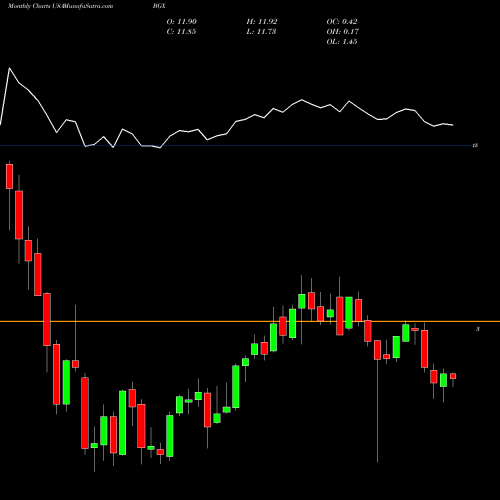500x500 pixels.
Task: Click the axis label at the blue line's right end
Action: pos(476,145)
